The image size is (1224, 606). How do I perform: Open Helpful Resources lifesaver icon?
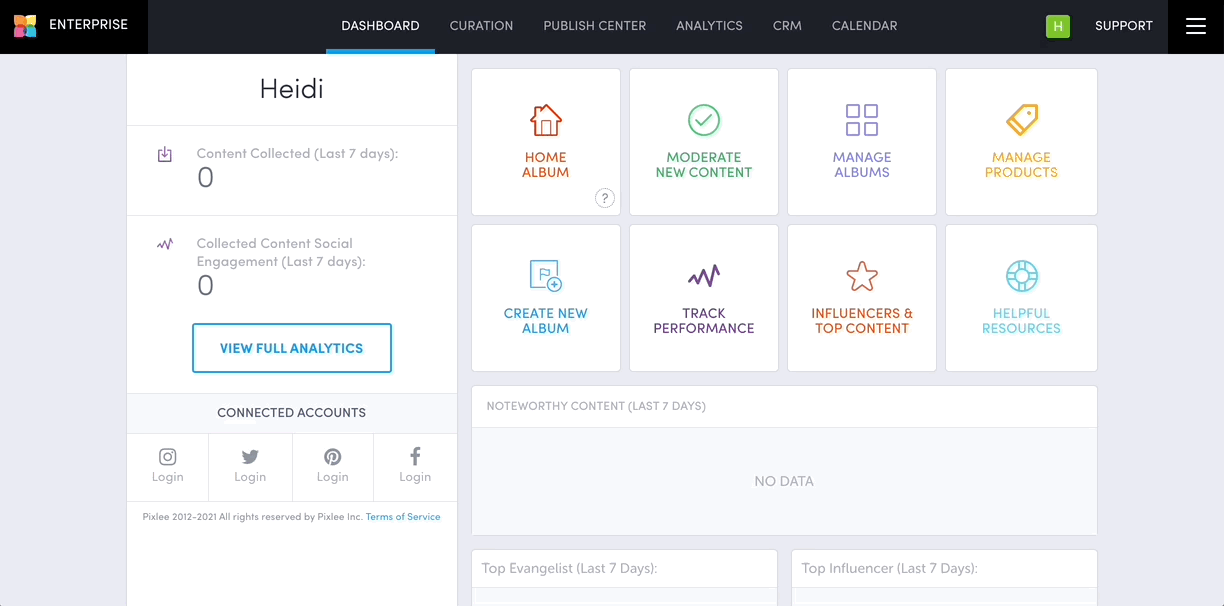(1020, 273)
